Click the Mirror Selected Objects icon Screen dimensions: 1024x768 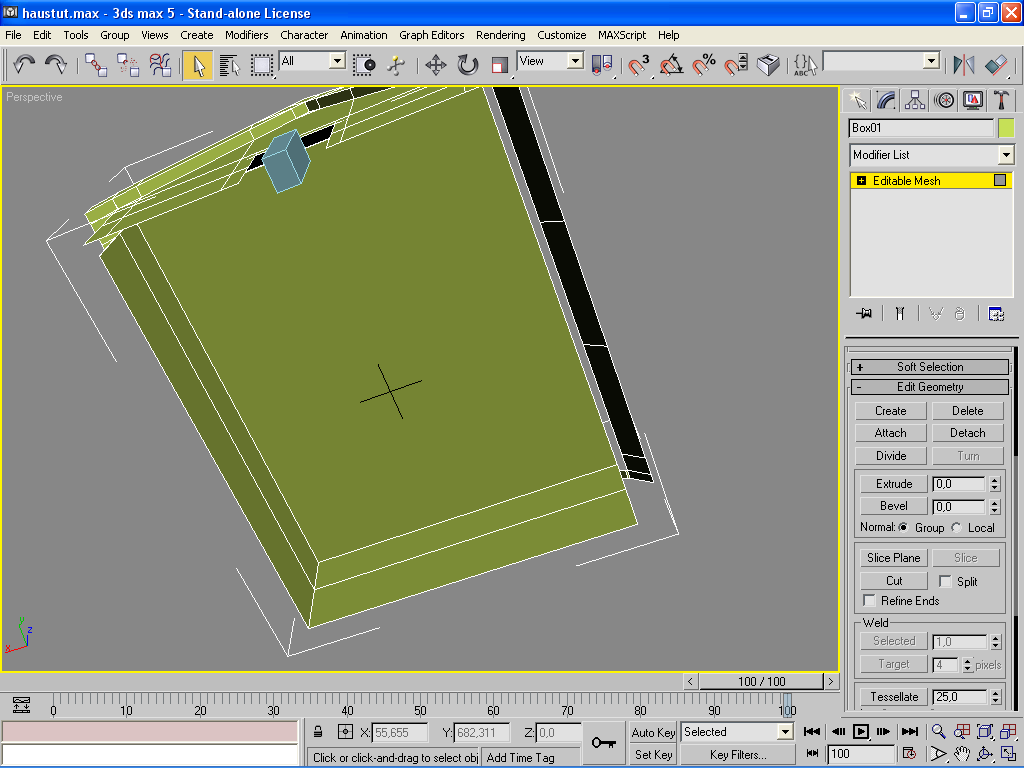tap(964, 65)
